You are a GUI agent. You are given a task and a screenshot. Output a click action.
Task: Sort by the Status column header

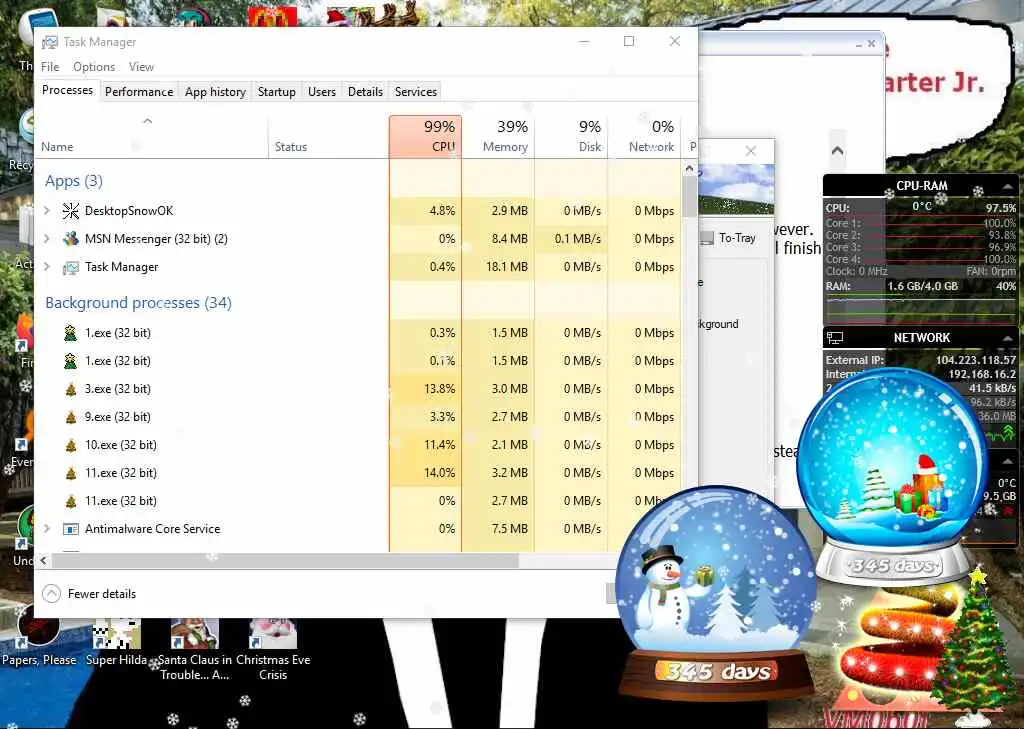[328, 137]
